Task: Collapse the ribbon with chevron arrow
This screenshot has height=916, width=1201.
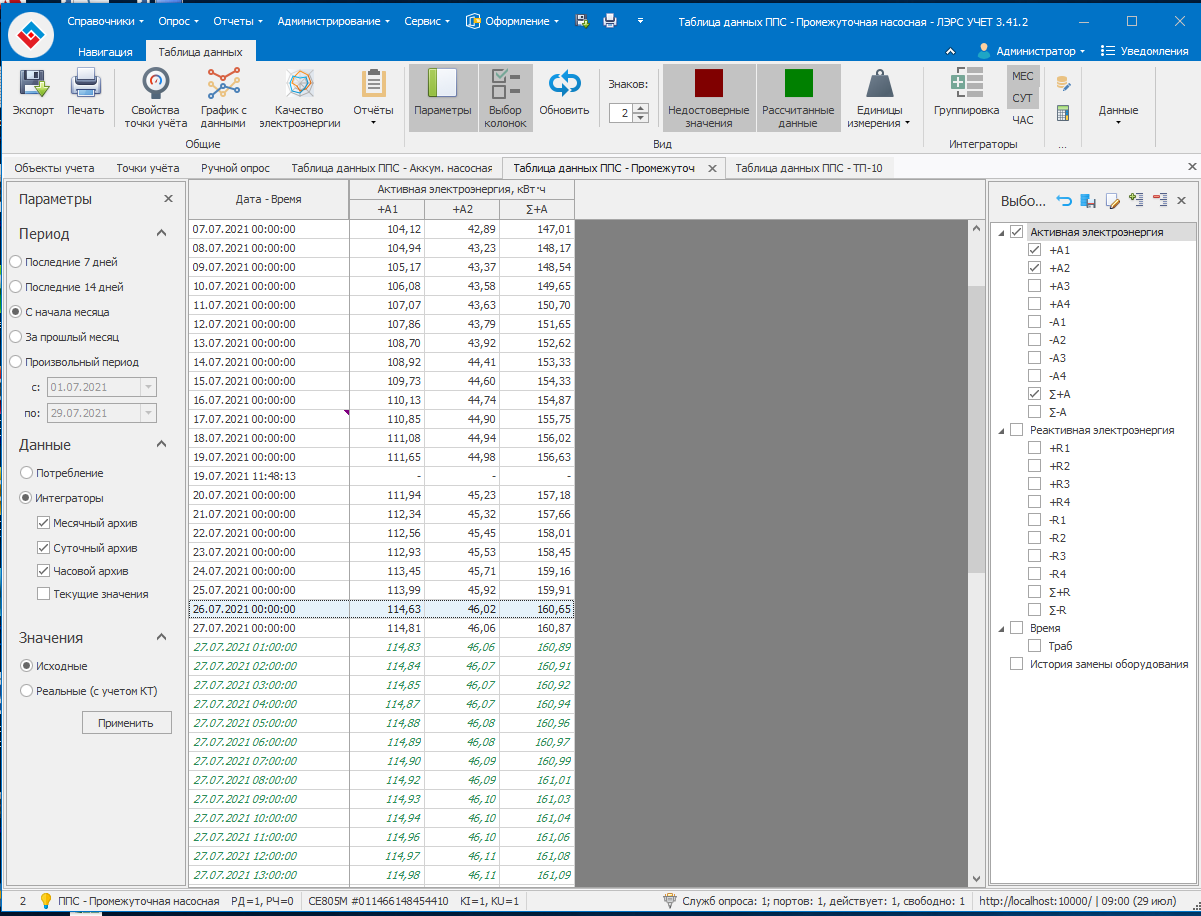Action: pos(949,51)
